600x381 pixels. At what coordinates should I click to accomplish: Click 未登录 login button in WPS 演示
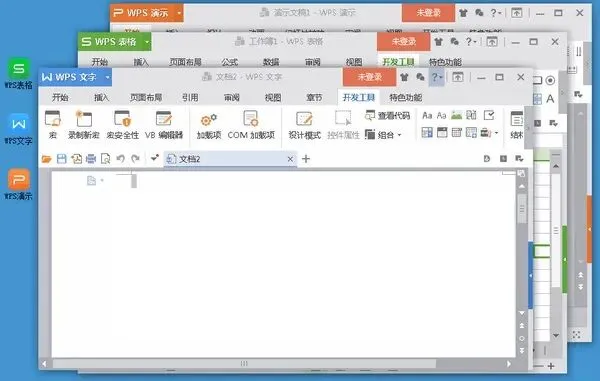(429, 13)
